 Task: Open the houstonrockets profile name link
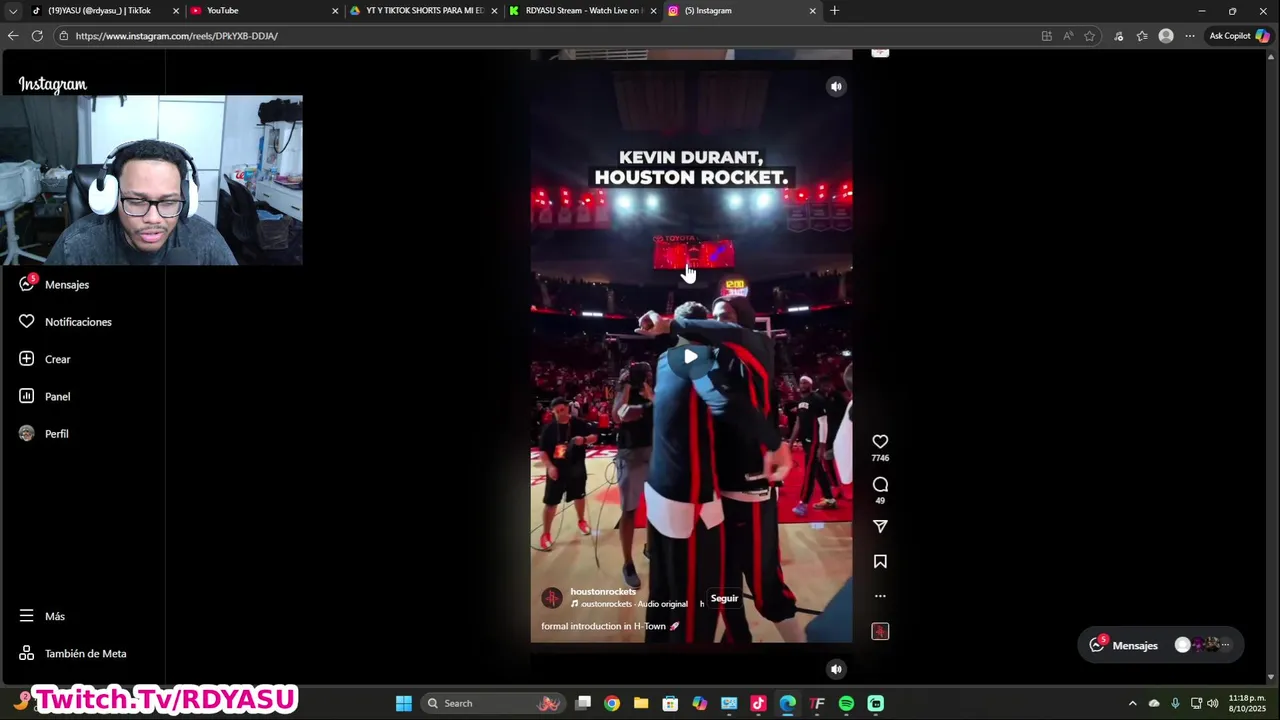tap(603, 592)
